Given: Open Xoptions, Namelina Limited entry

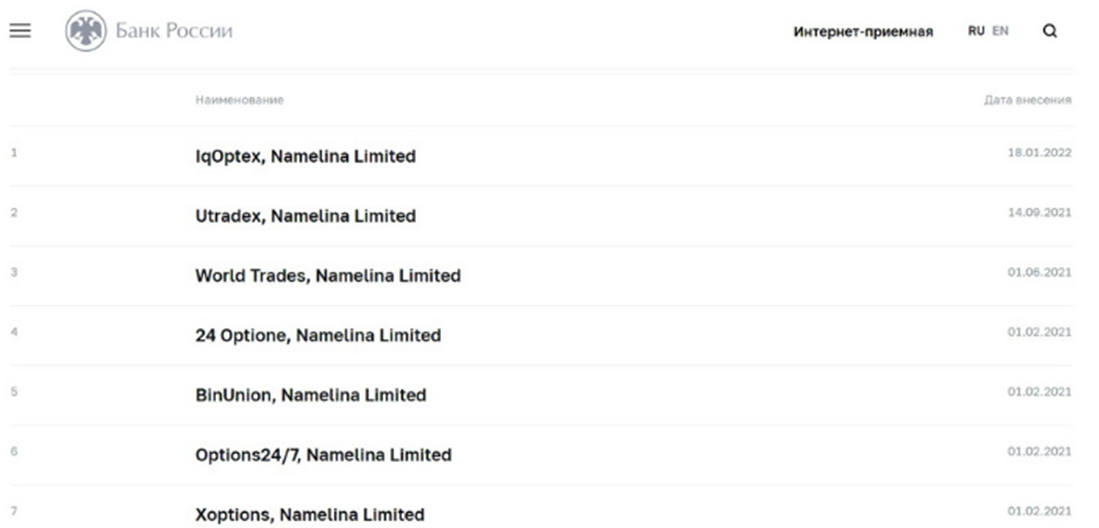Looking at the screenshot, I should (x=309, y=514).
